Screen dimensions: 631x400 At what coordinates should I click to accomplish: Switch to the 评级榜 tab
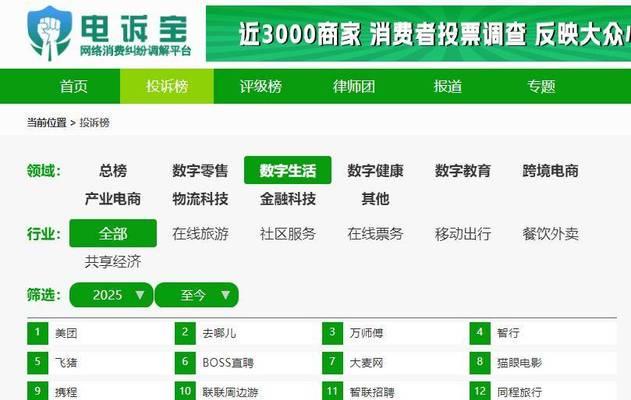(261, 86)
